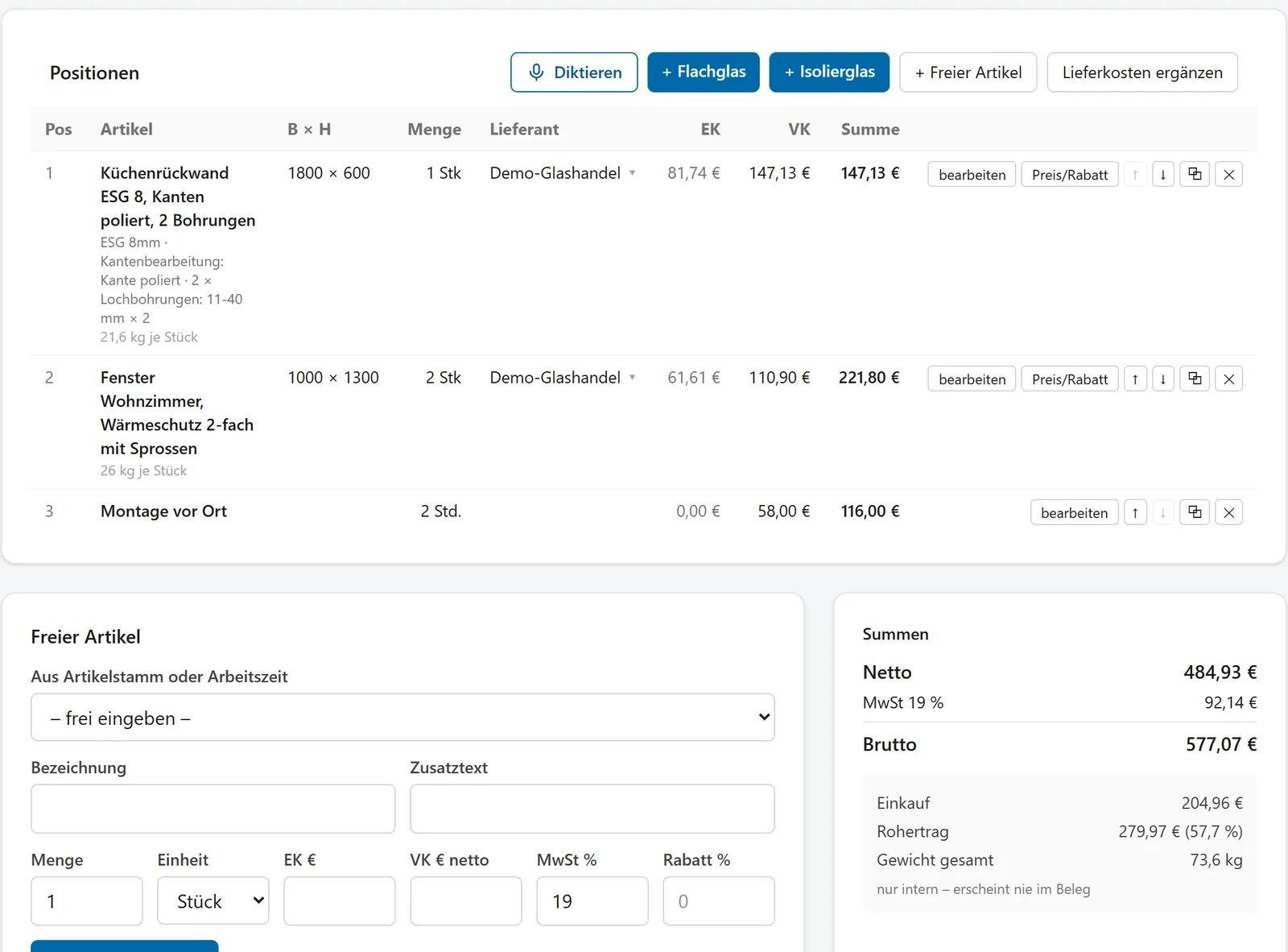Add an Isolierglas position

tap(829, 72)
